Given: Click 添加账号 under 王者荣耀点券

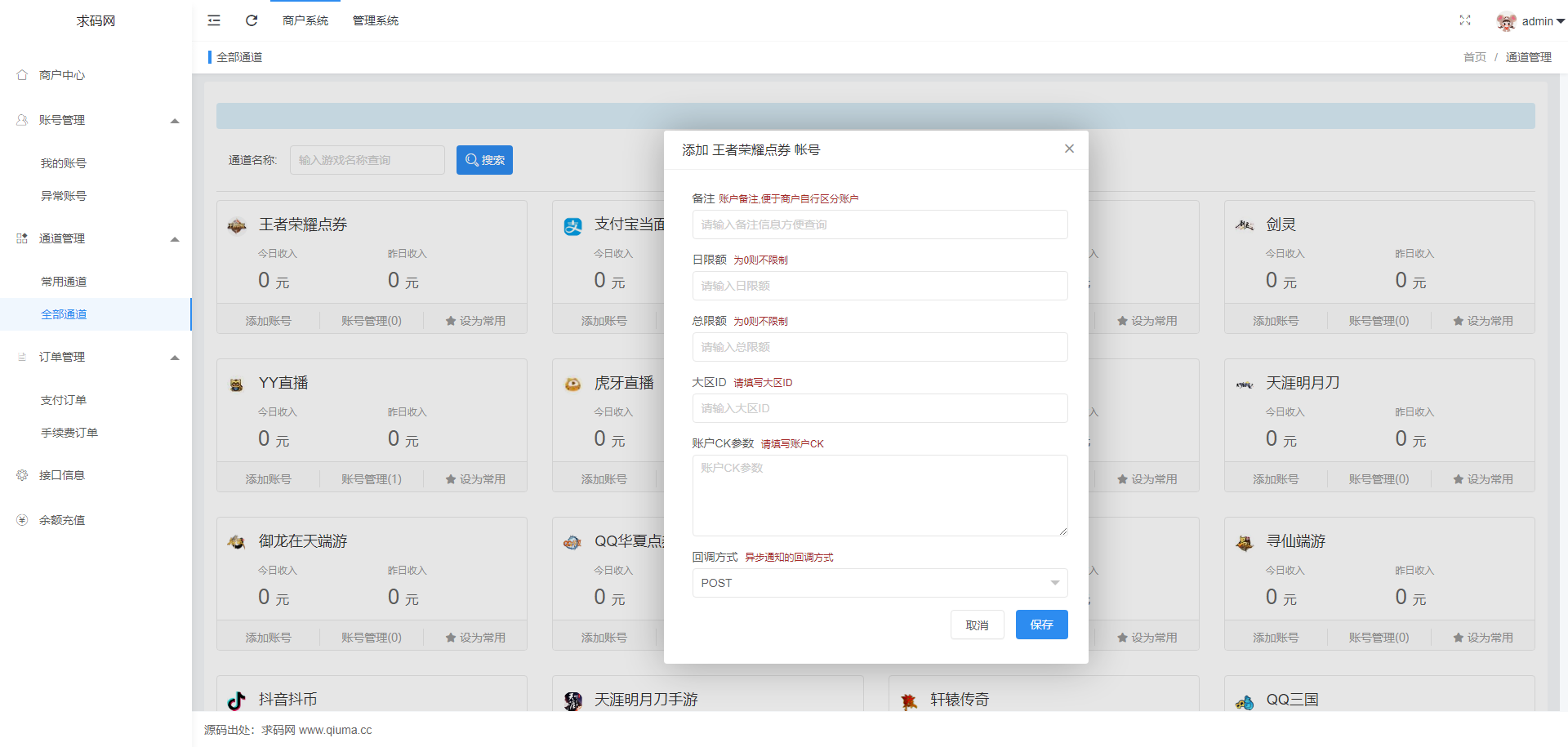Looking at the screenshot, I should pos(268,321).
